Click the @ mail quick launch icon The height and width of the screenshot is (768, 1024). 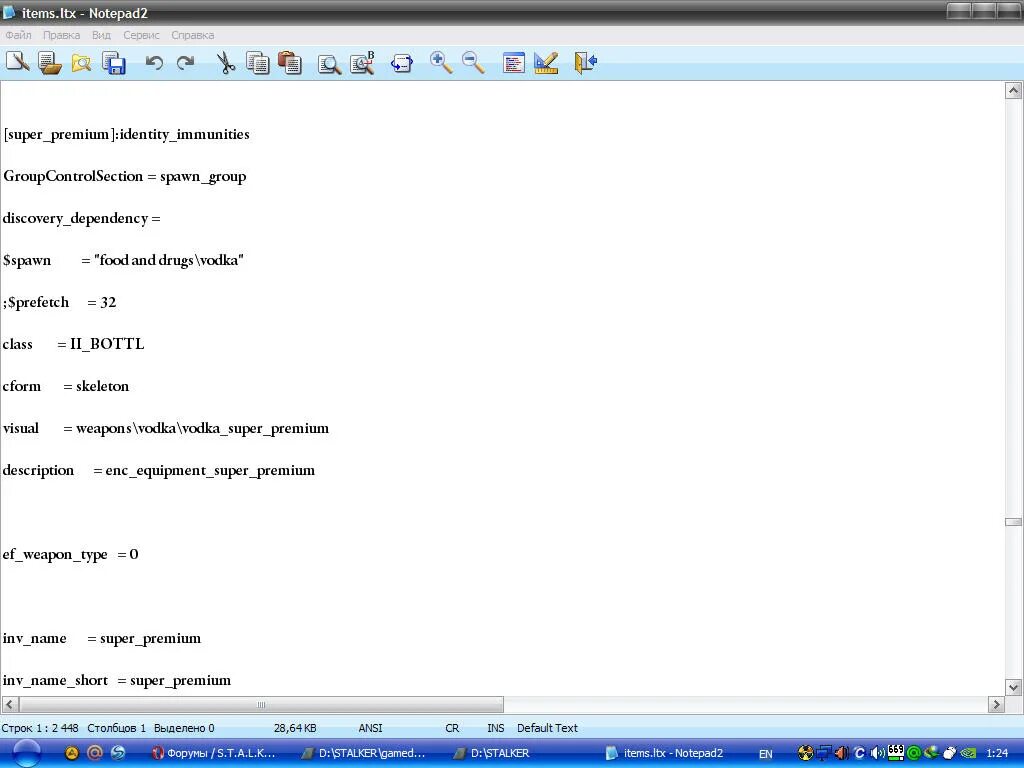click(95, 753)
